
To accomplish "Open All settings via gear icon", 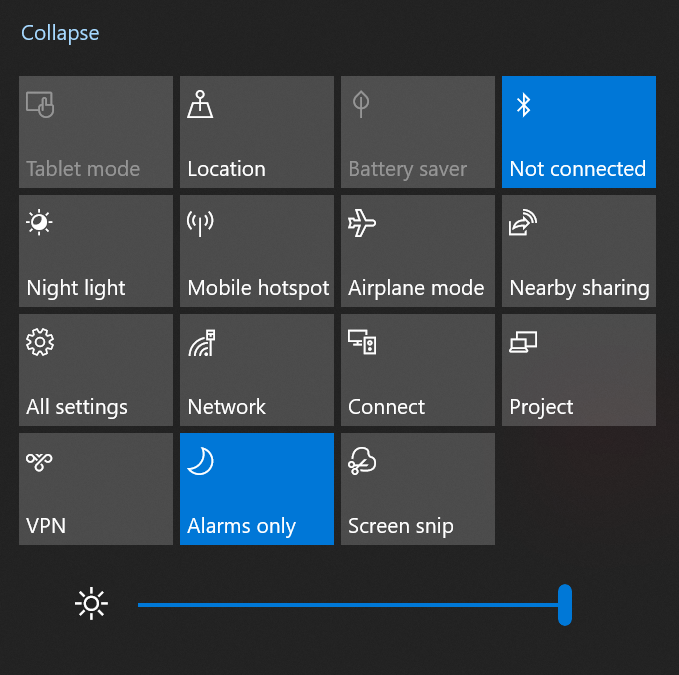I will (40, 342).
